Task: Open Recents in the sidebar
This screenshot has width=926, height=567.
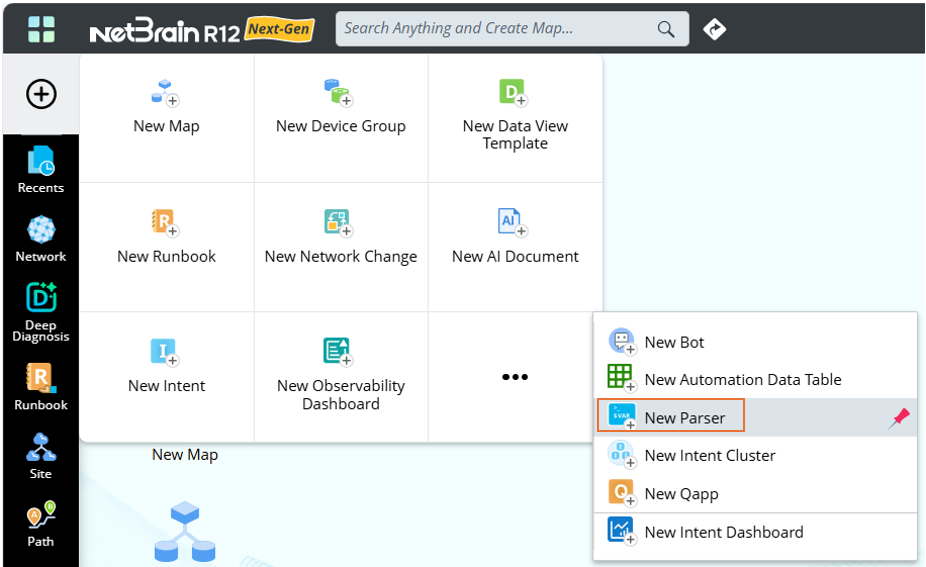Action: 41,170
